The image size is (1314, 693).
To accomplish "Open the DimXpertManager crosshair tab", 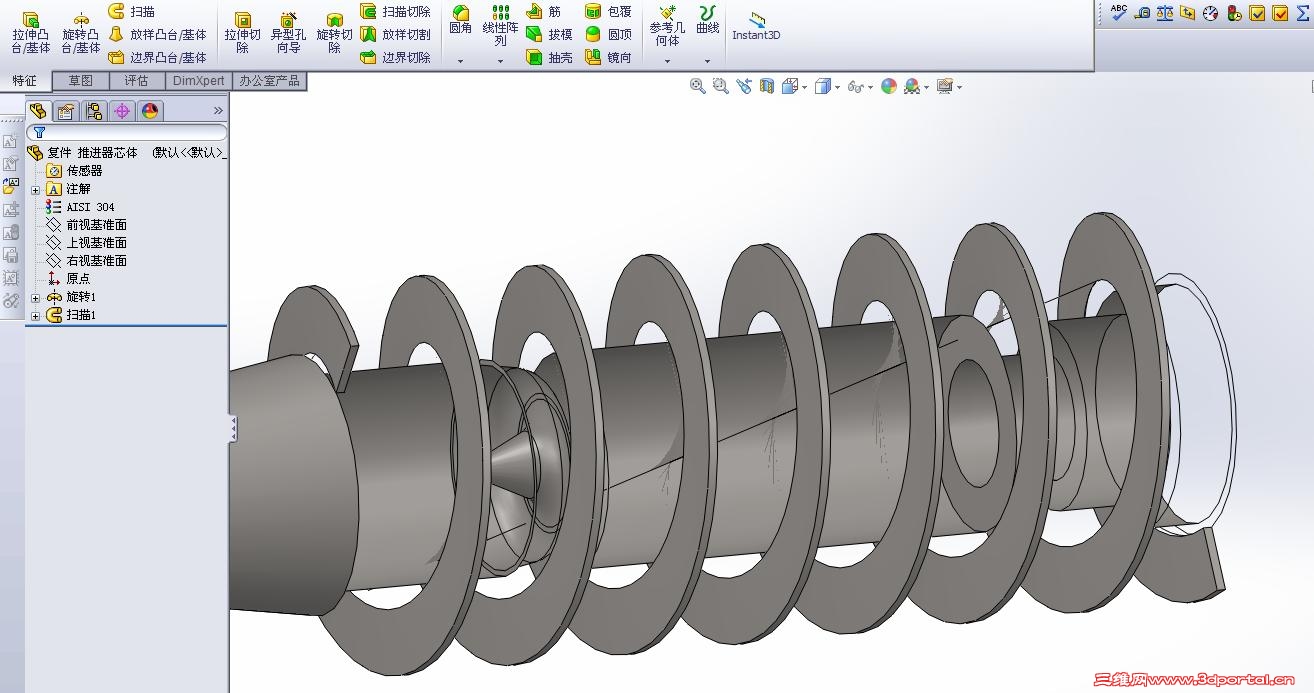I will pos(122,111).
